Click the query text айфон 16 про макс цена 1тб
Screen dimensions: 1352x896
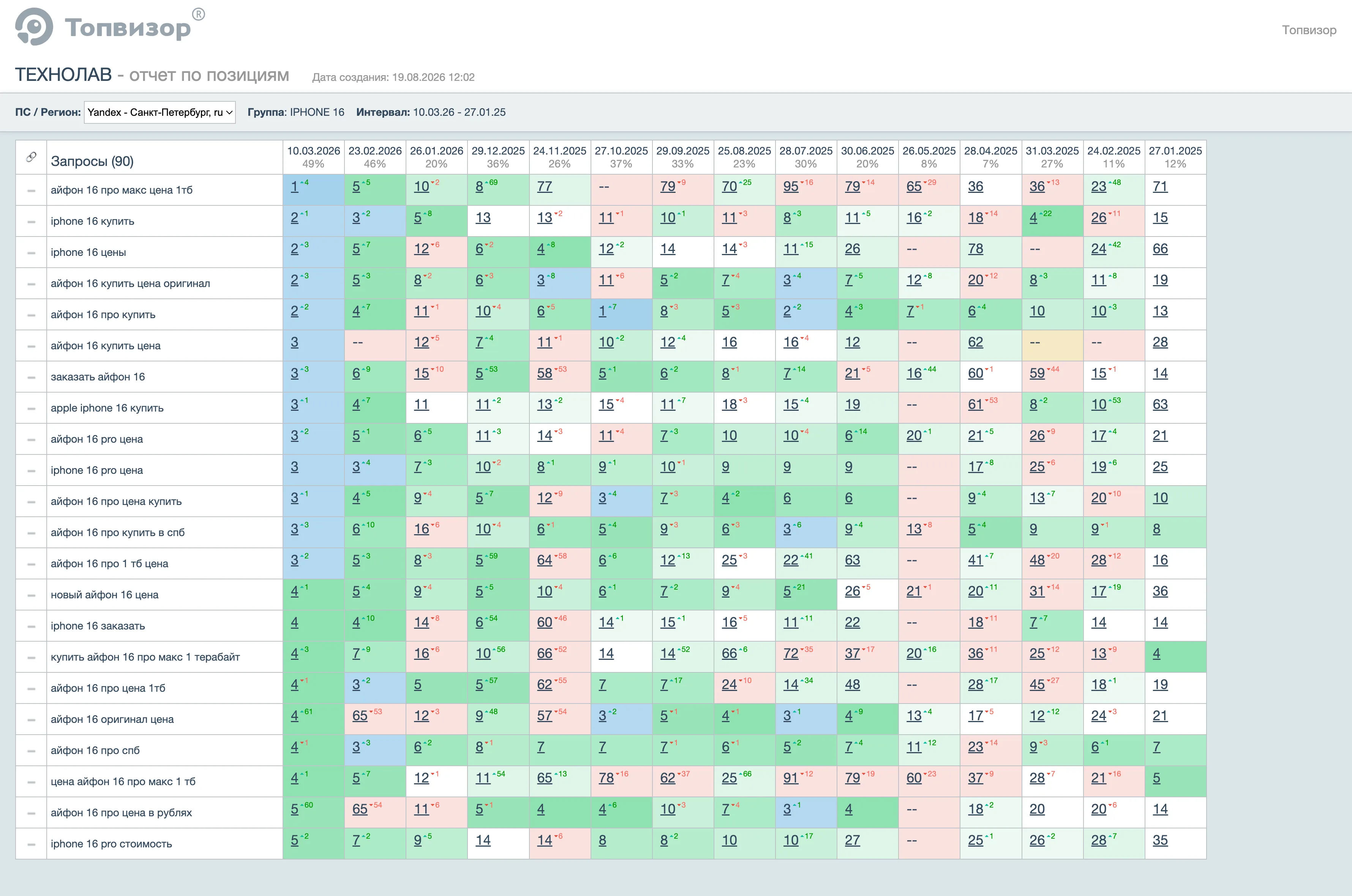122,190
